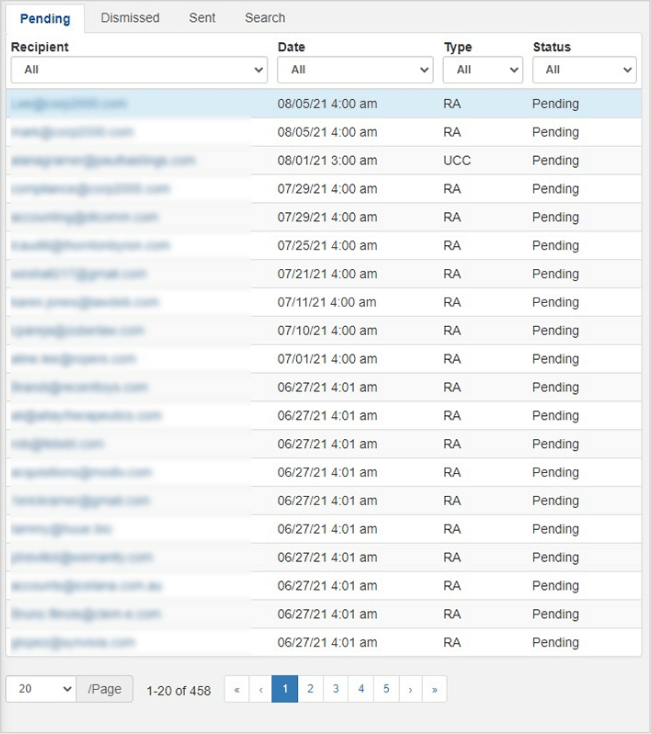Screen dimensions: 651x734
Task: Open the Sent tab
Action: (202, 18)
